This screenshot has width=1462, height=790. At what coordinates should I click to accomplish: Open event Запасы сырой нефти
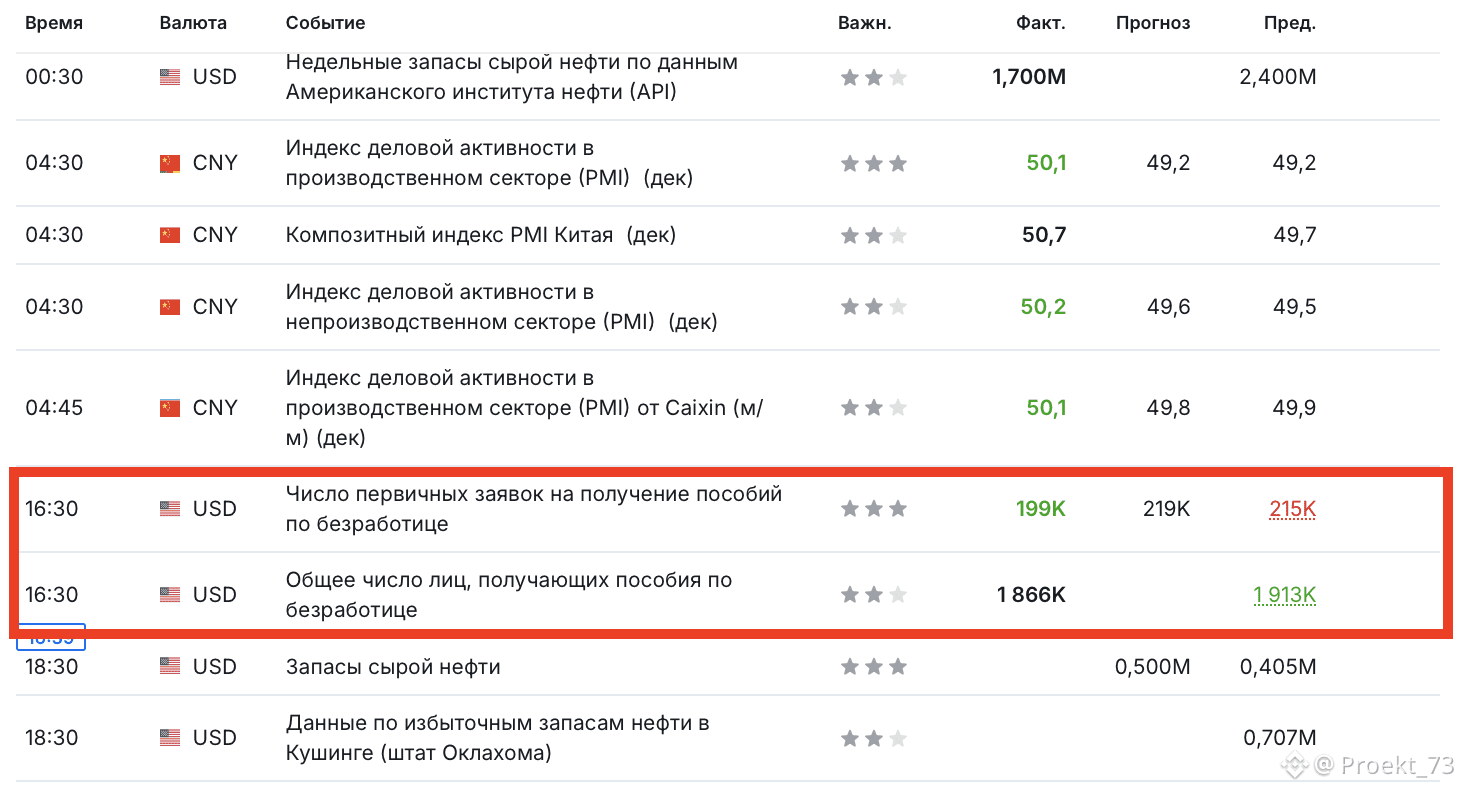[393, 667]
